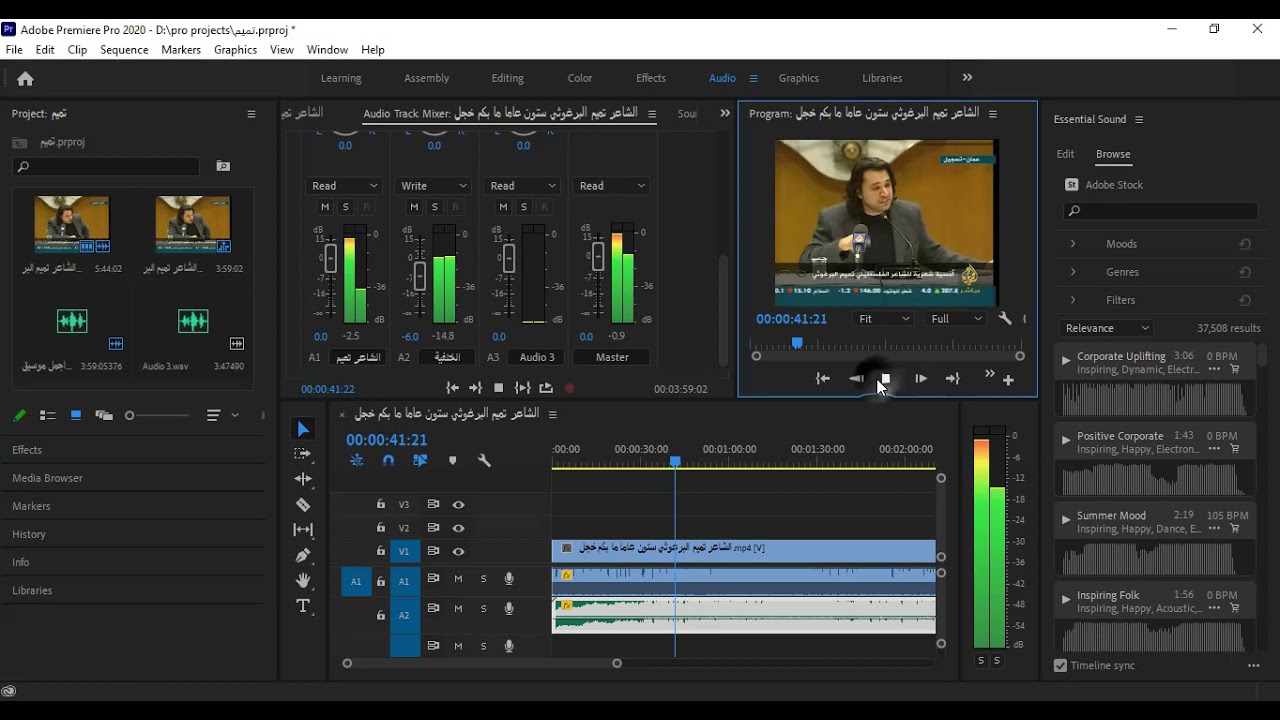1280x720 pixels.
Task: Expand the Moods filter section
Action: (x=1073, y=244)
